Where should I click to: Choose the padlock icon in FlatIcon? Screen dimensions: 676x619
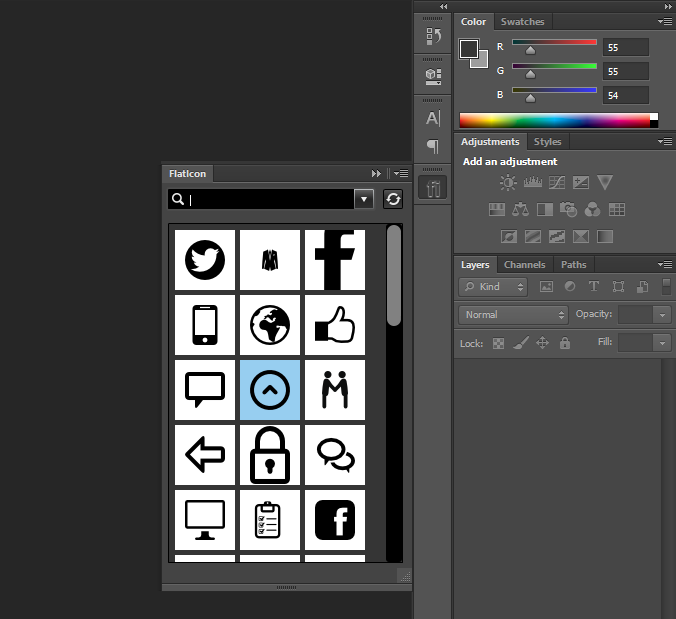coord(270,455)
